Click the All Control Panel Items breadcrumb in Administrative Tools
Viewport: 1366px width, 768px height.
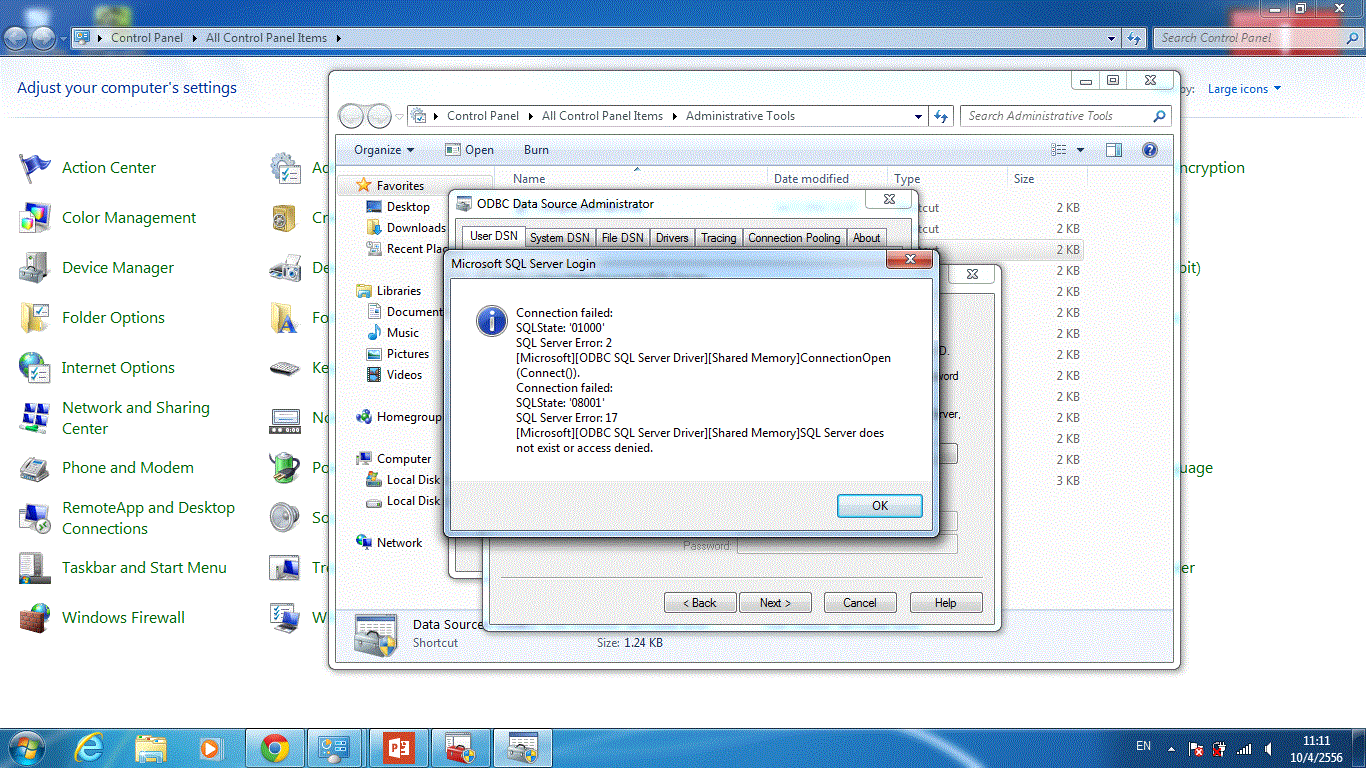point(602,116)
